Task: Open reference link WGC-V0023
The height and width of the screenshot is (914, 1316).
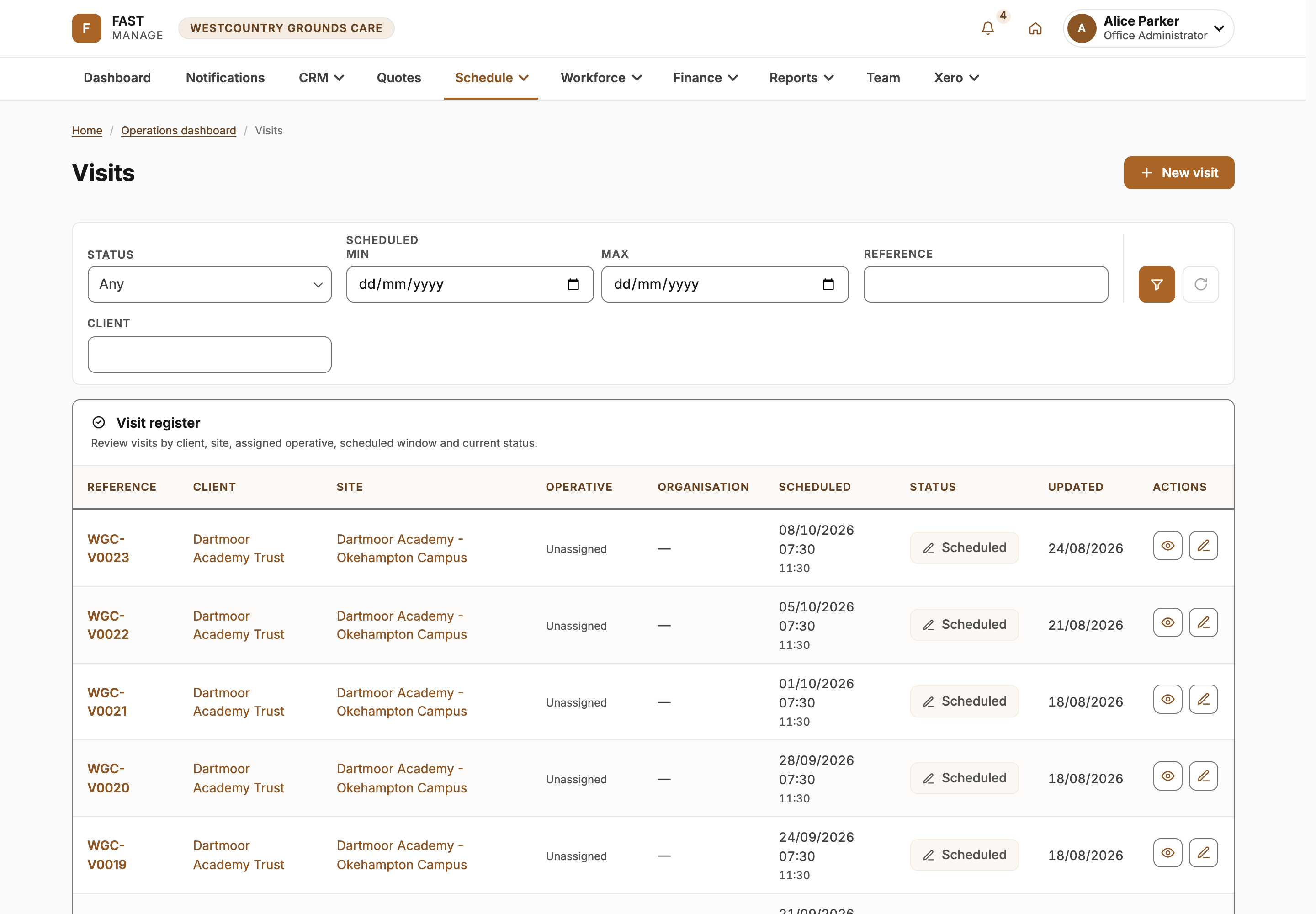Action: [108, 548]
